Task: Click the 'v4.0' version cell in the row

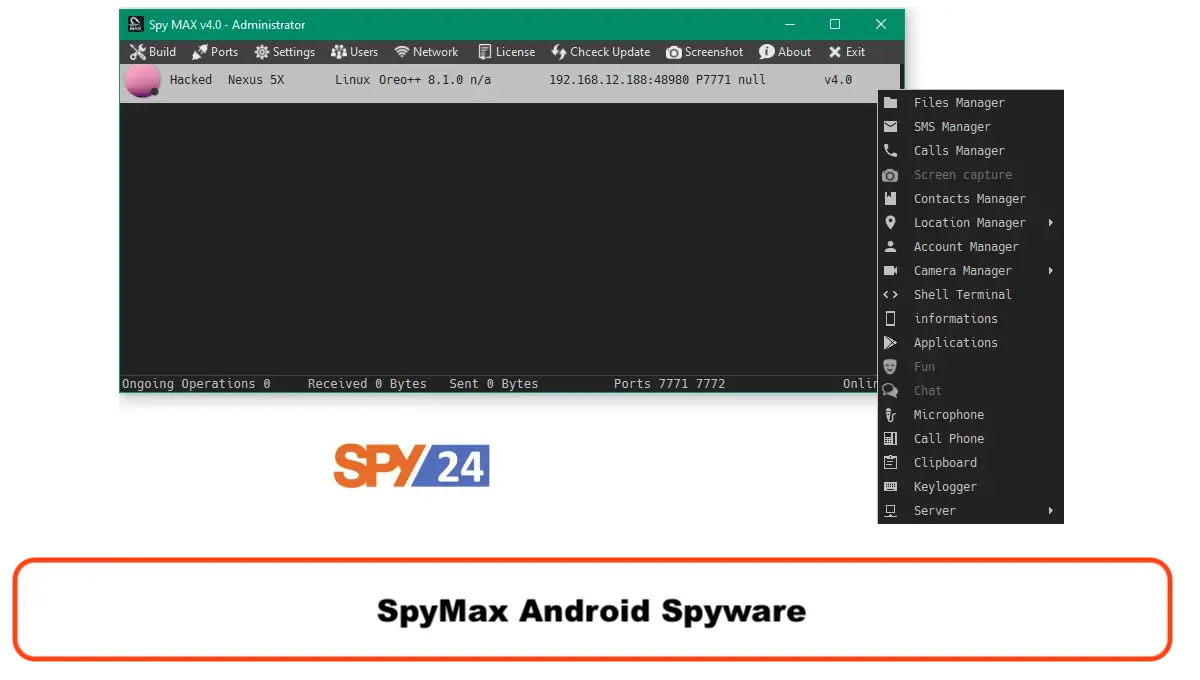Action: pos(838,80)
